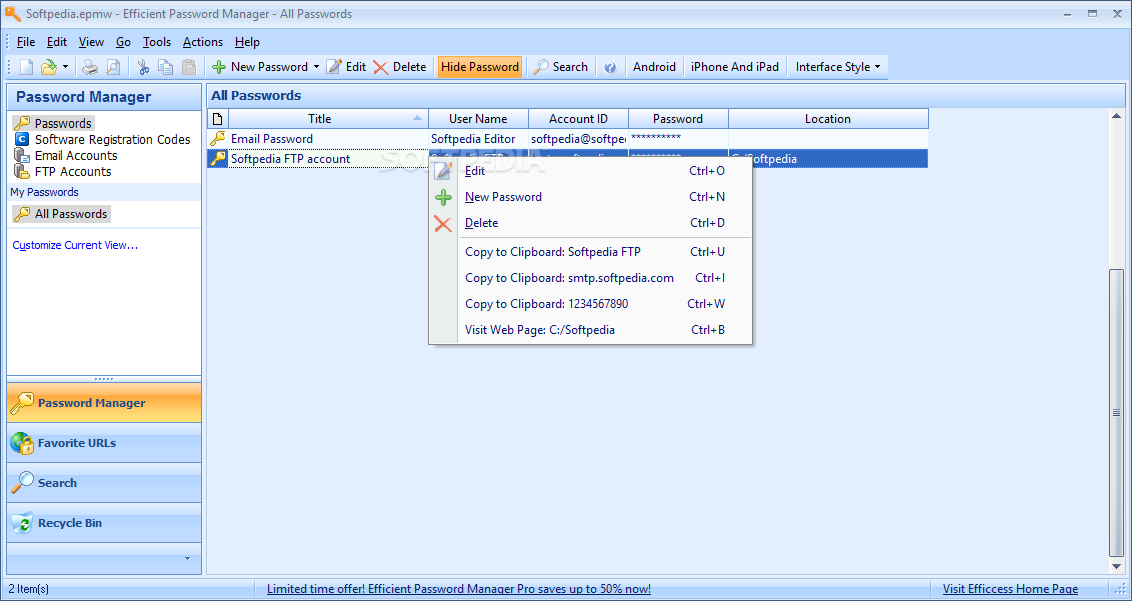Image resolution: width=1132 pixels, height=601 pixels.
Task: Sort by the Title column header
Action: tap(328, 118)
